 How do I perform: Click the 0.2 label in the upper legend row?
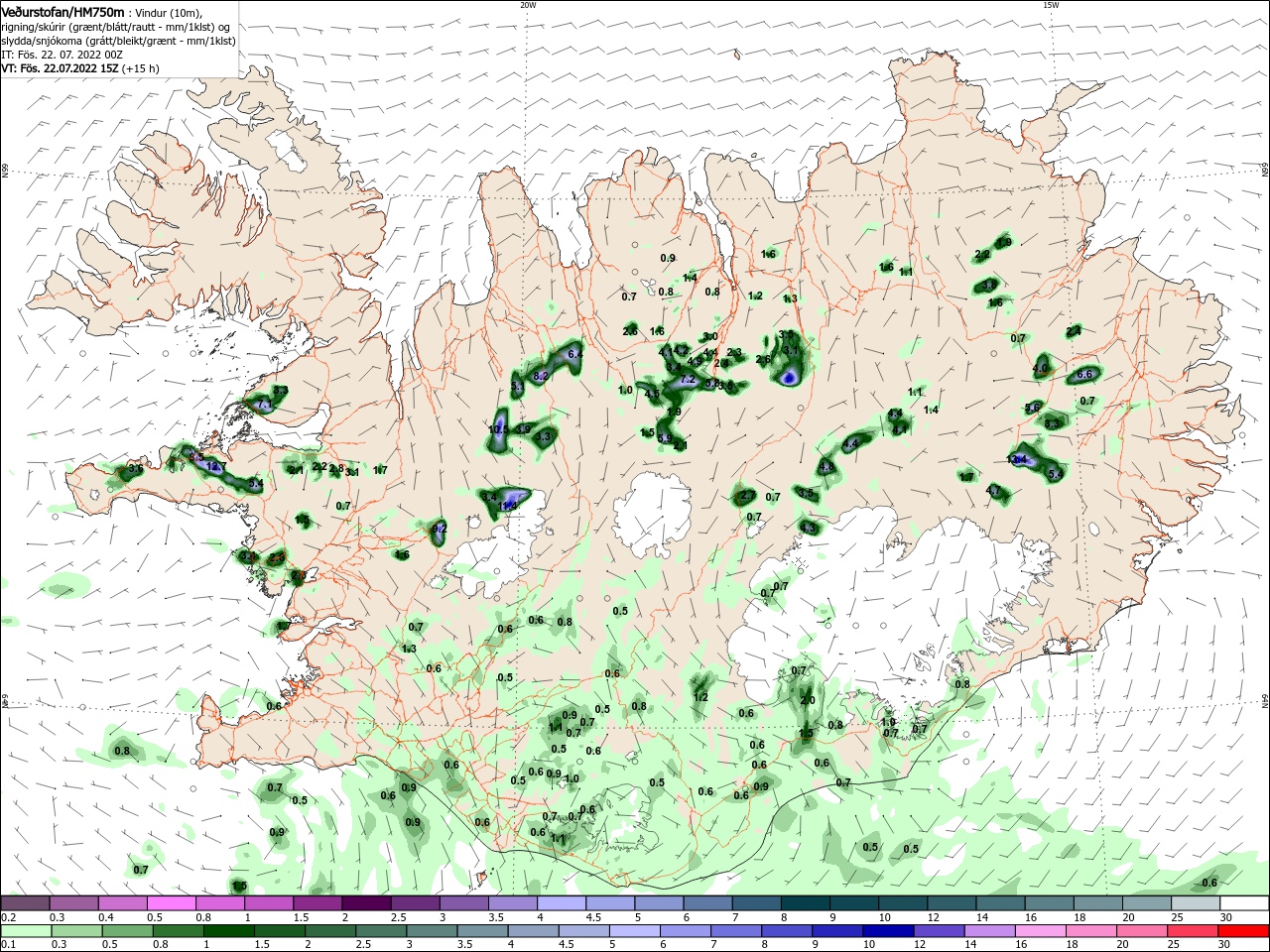[8, 917]
